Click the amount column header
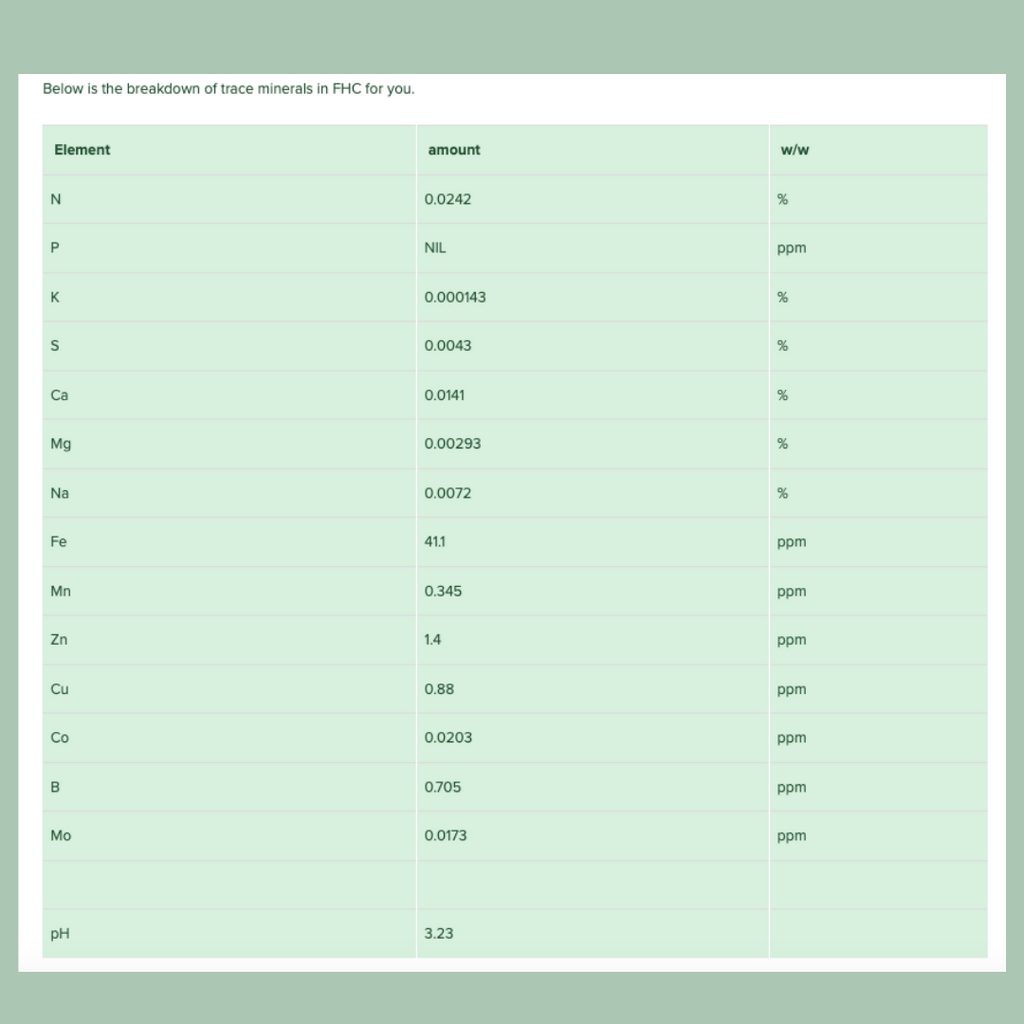The width and height of the screenshot is (1024, 1024). tap(454, 150)
